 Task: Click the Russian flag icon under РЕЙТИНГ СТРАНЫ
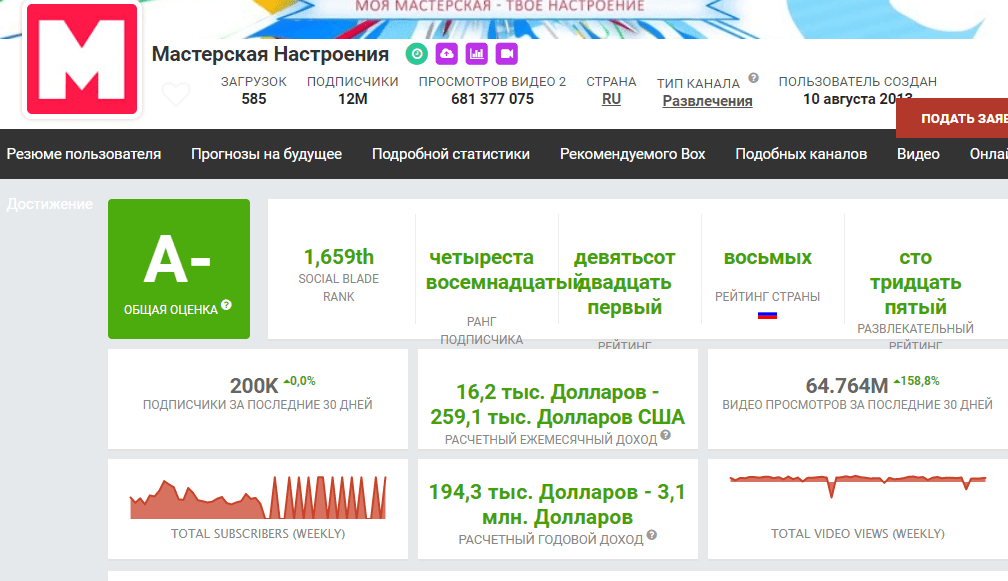tap(768, 316)
